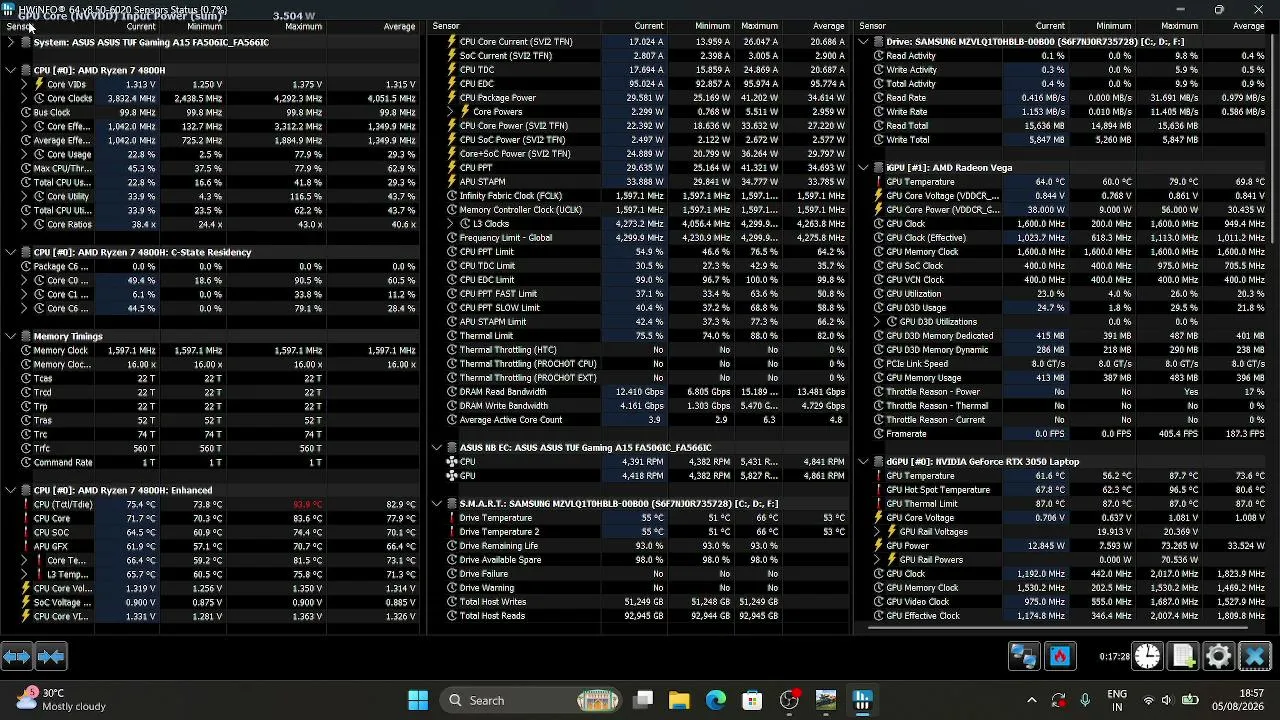Collapse the dGPU NVIDIA GeForce RTX 3050 group
Screen dimensions: 1280x720
864,462
